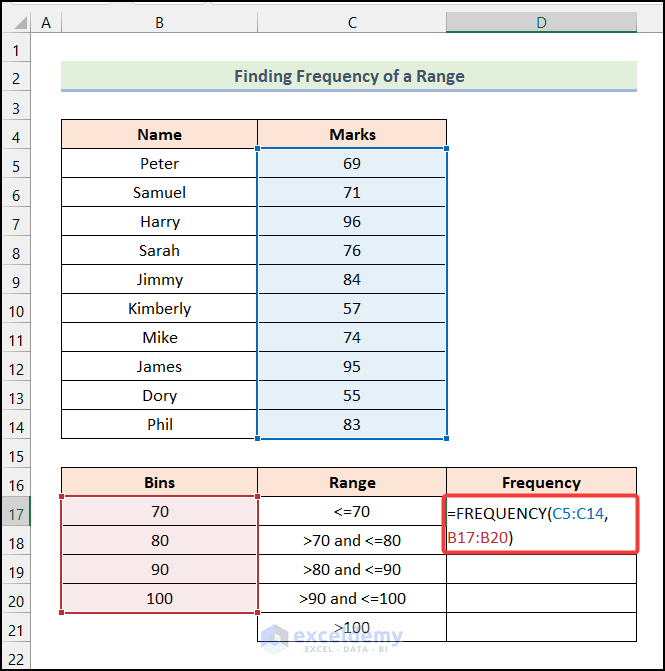Click the cell containing Peter
The height and width of the screenshot is (671, 665).
pyautogui.click(x=159, y=163)
